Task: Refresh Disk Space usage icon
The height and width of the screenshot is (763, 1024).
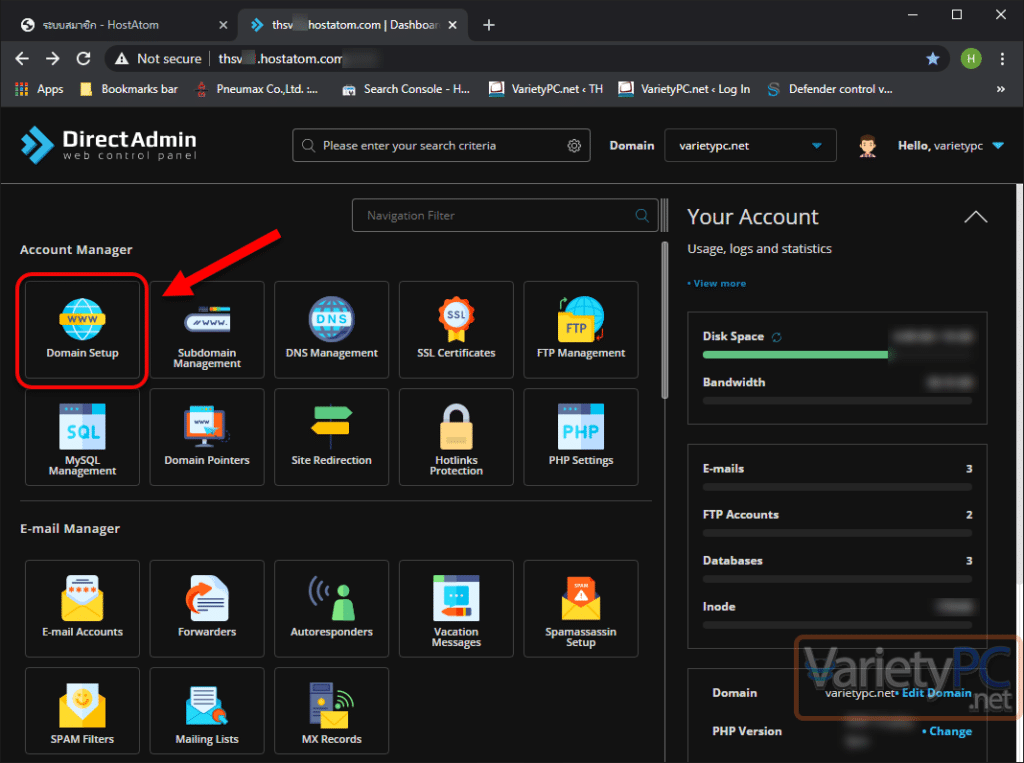Action: tap(776, 337)
